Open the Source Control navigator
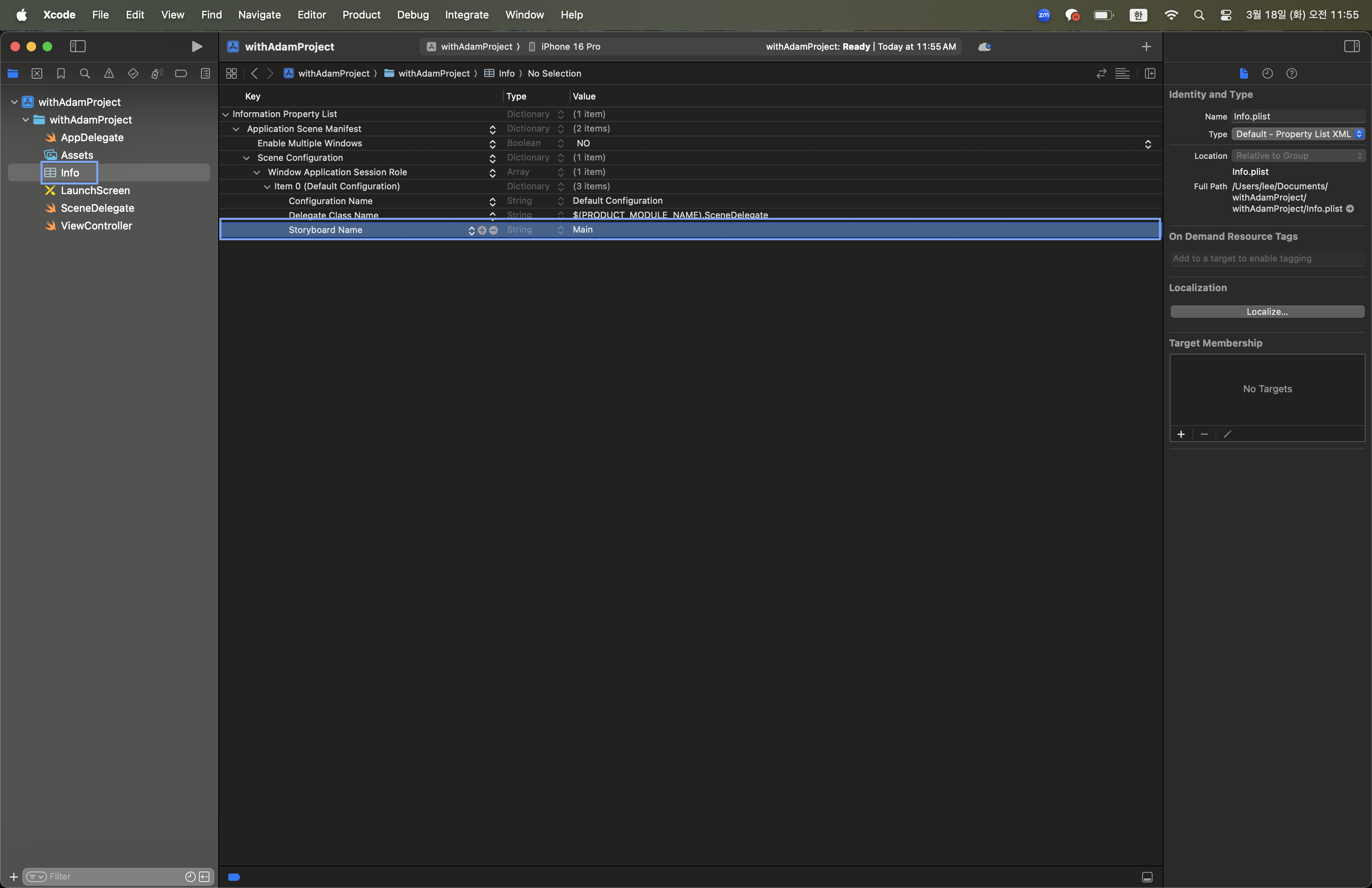Viewport: 1372px width, 888px height. pyautogui.click(x=37, y=73)
